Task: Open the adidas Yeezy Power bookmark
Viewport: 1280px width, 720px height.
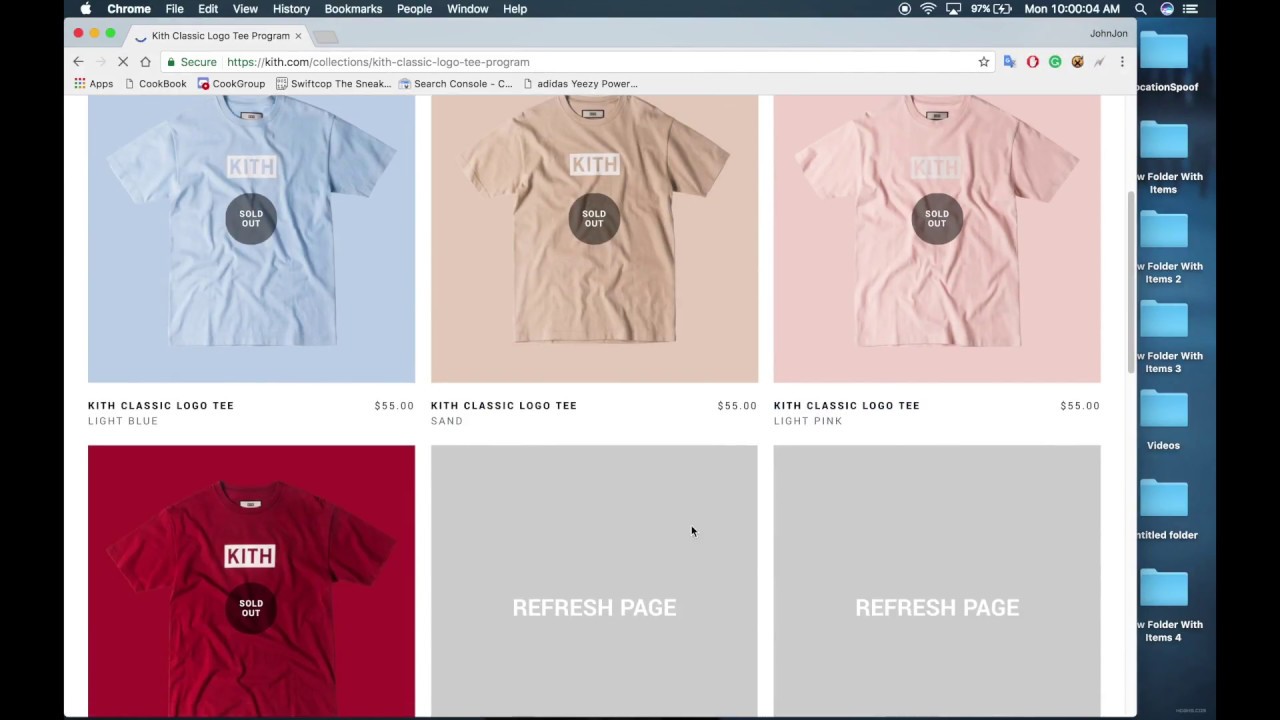Action: coord(580,84)
